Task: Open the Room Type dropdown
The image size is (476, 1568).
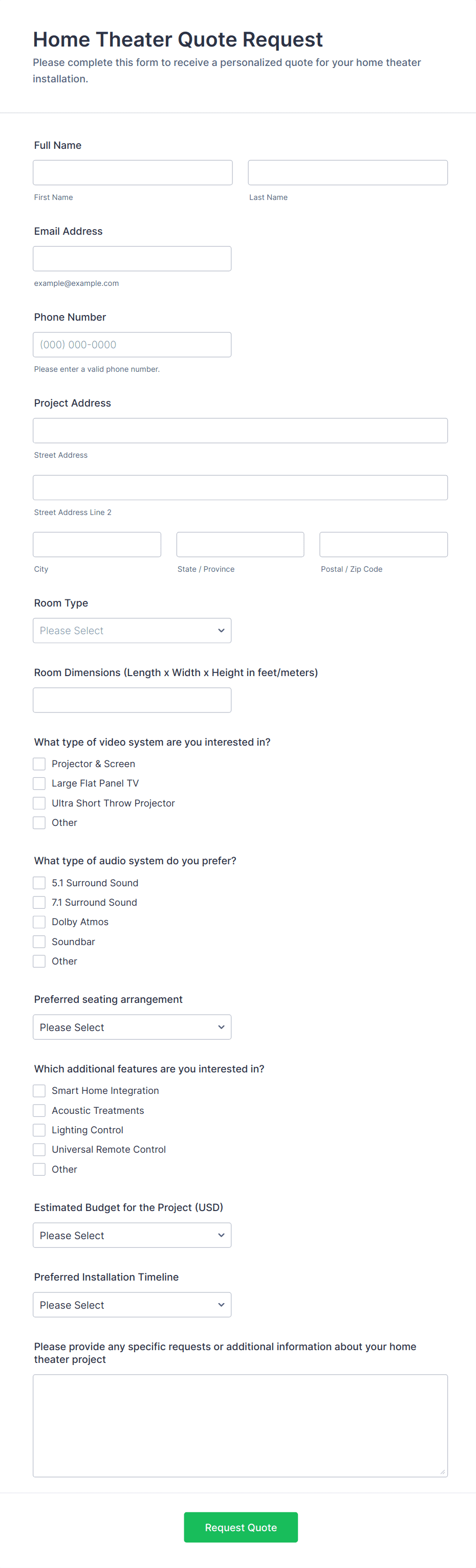Action: point(132,631)
